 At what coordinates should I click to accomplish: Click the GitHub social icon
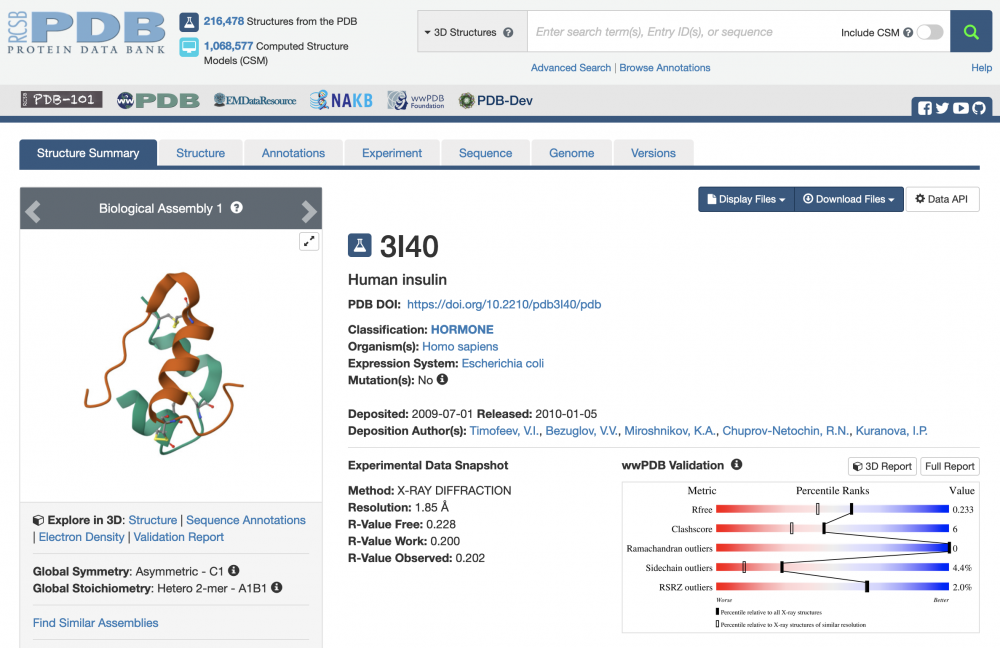[x=978, y=108]
